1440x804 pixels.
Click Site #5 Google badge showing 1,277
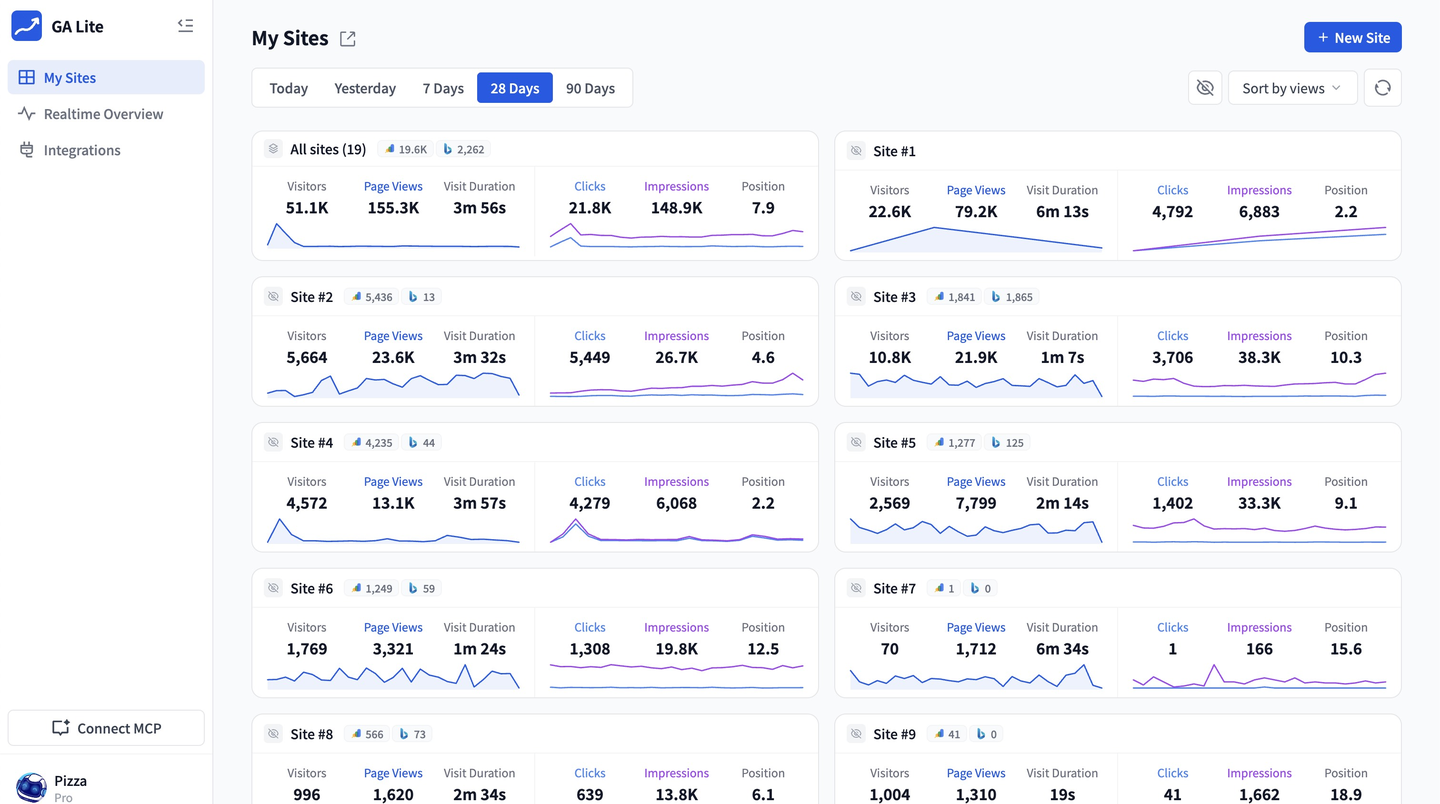click(x=954, y=442)
